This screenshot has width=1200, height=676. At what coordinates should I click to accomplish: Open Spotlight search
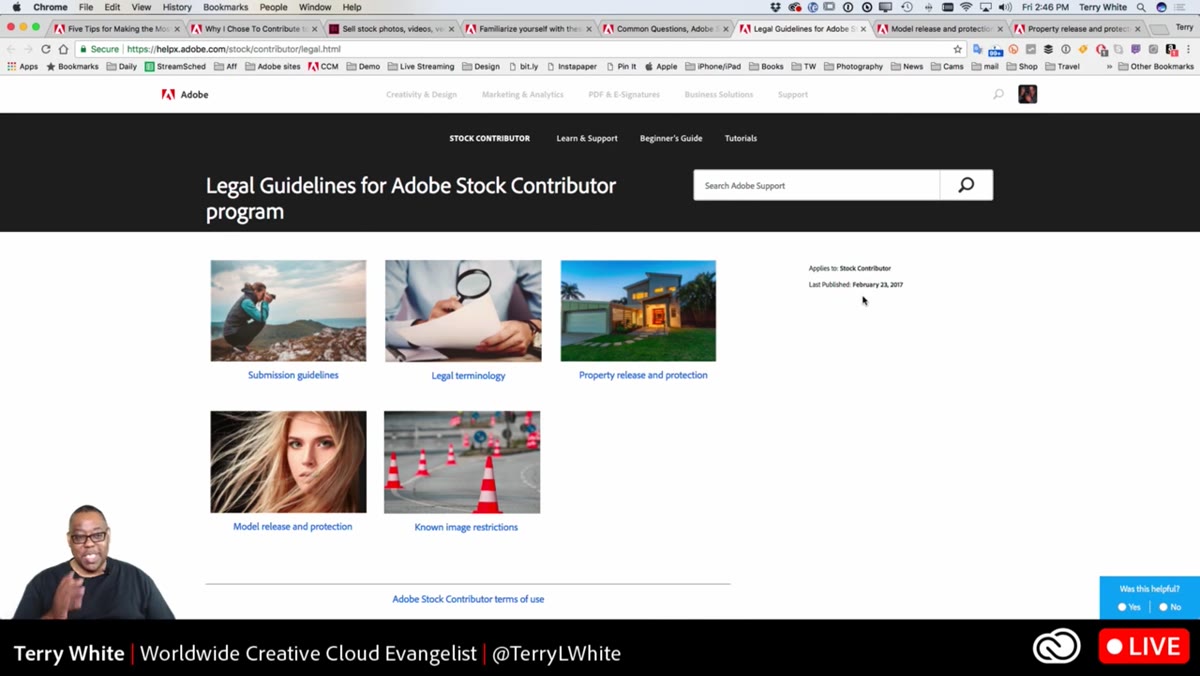coord(1141,7)
